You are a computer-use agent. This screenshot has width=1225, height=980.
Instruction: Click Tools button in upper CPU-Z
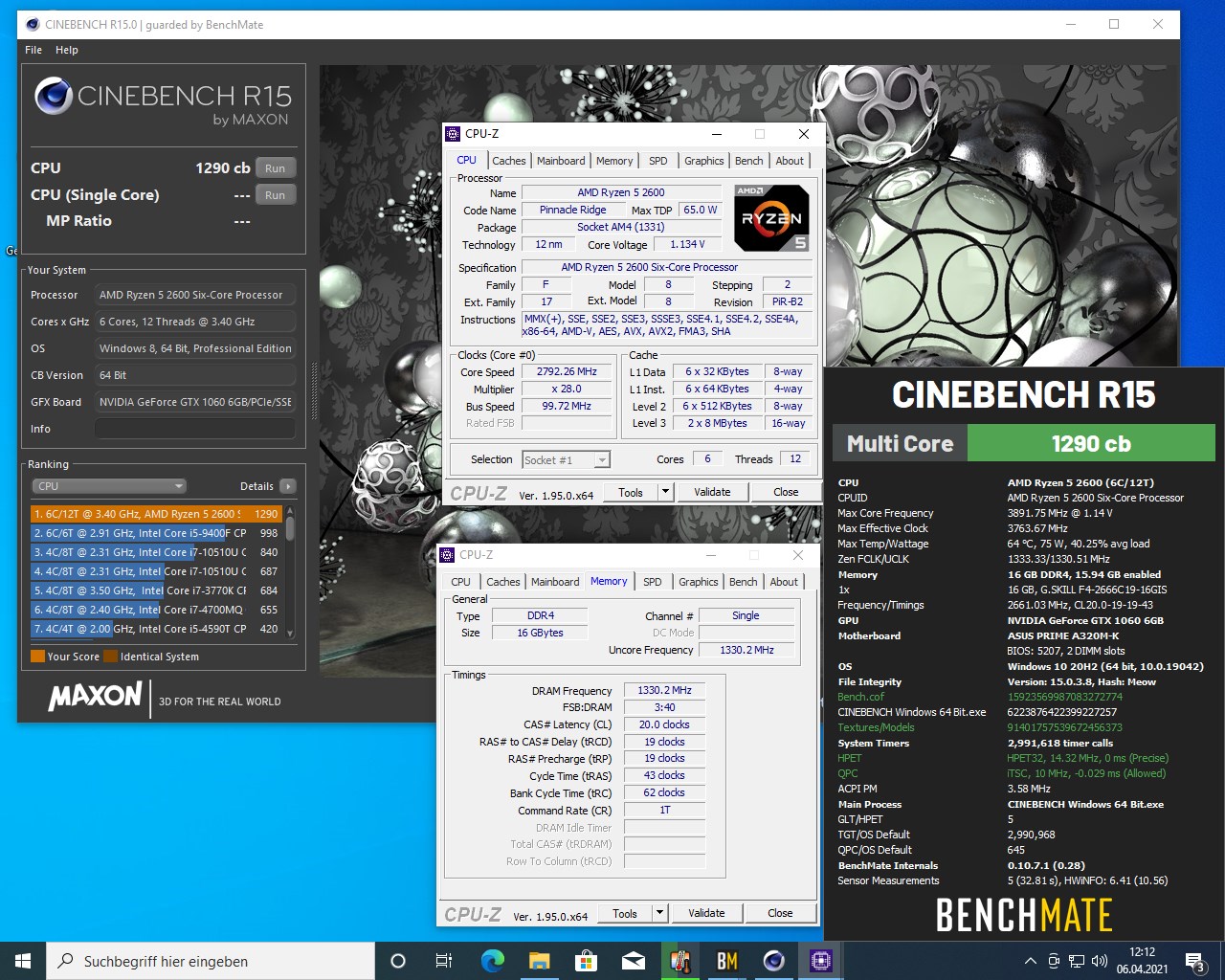[631, 493]
